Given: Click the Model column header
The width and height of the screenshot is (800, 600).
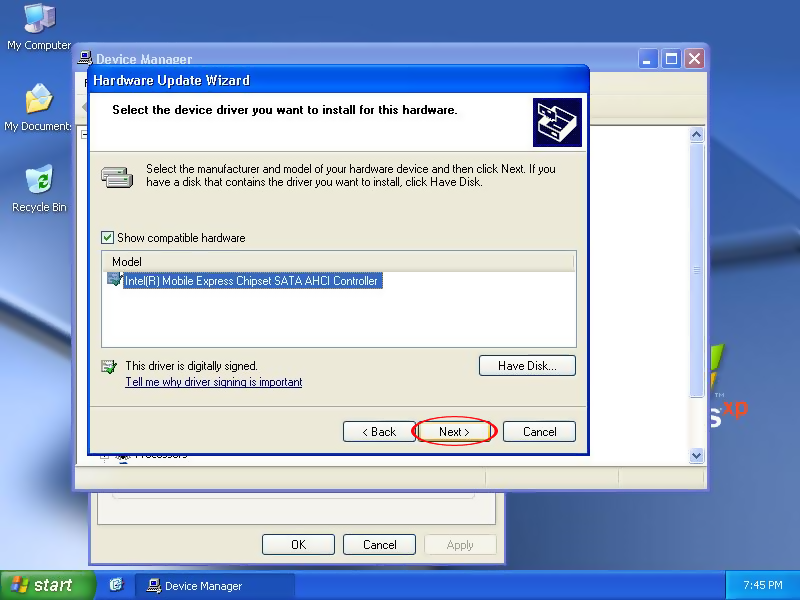Looking at the screenshot, I should (338, 262).
